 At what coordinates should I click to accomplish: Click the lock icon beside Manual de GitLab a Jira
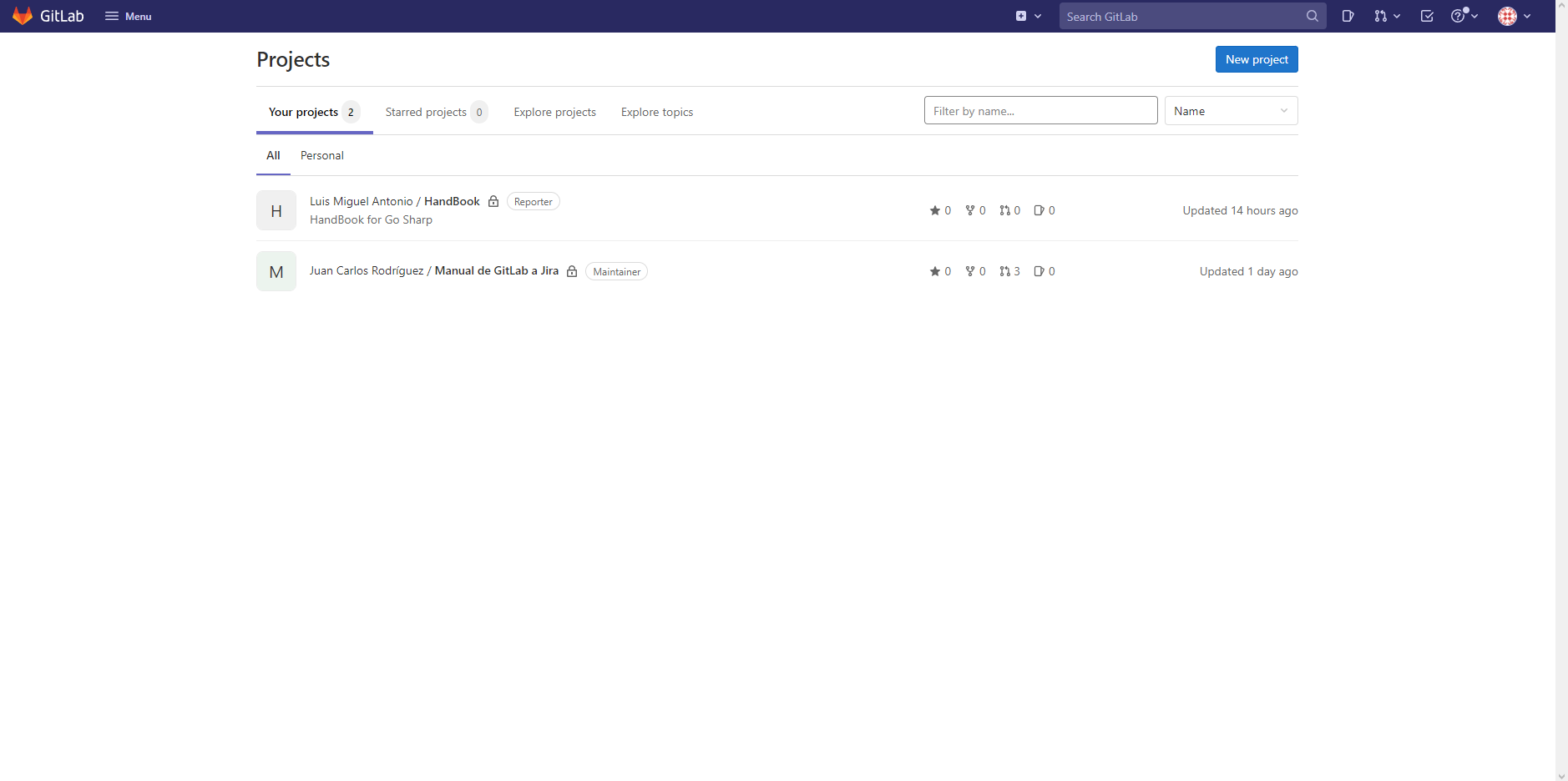(572, 271)
